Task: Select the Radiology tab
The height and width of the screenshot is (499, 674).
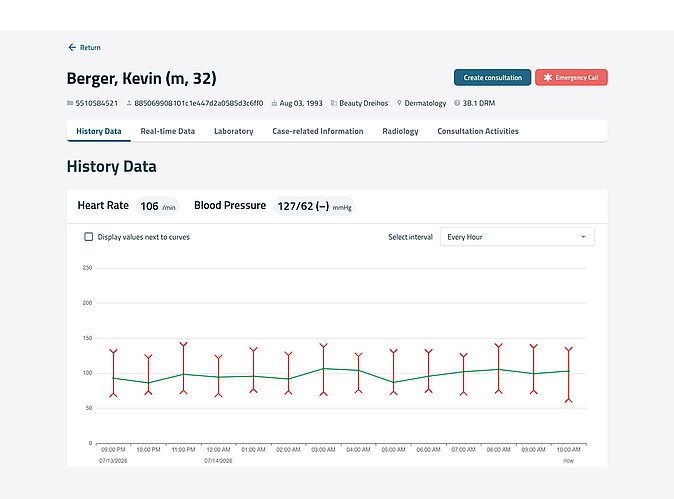Action: (400, 131)
